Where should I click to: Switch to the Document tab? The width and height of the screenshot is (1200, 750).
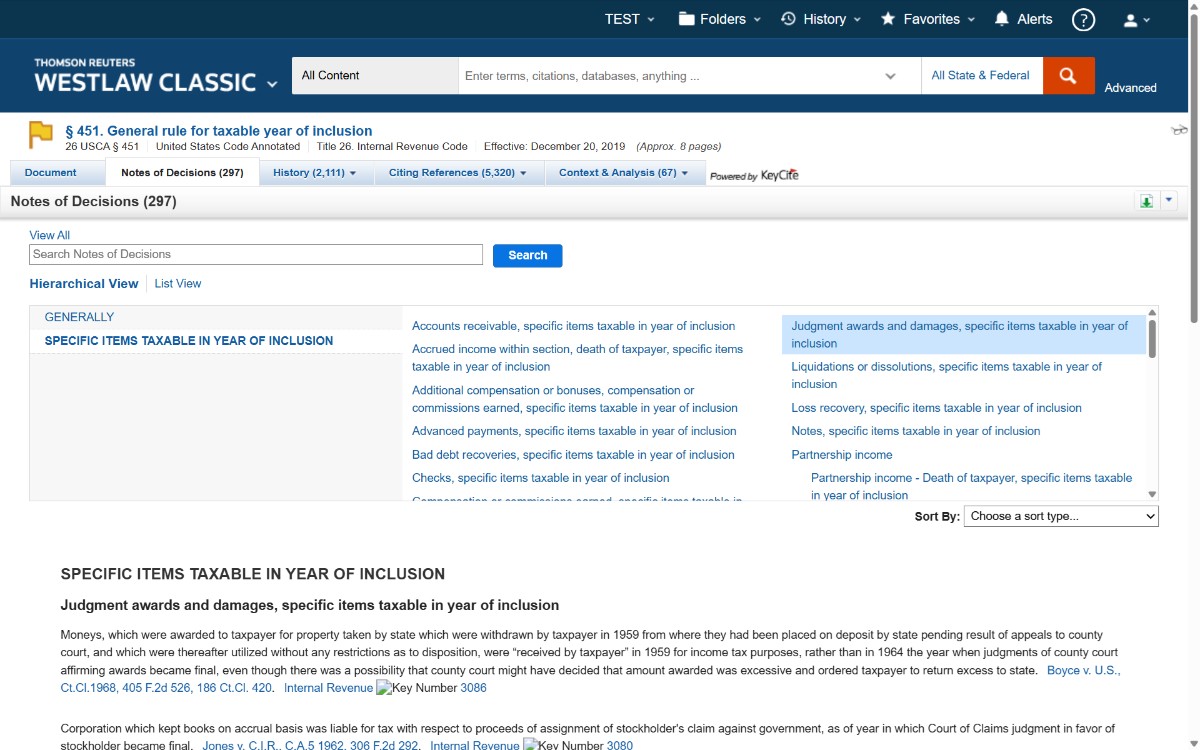[x=51, y=173]
